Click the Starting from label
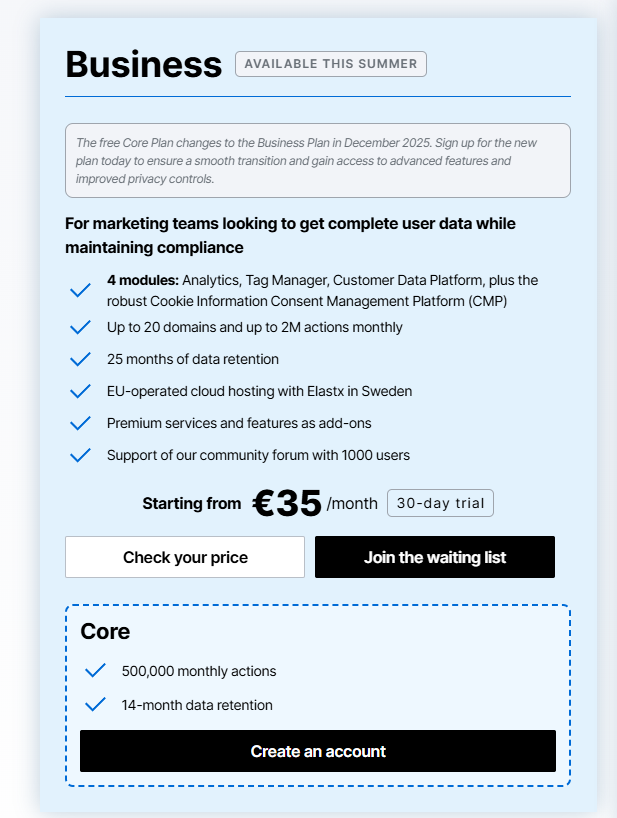617x818 pixels. pyautogui.click(x=191, y=503)
